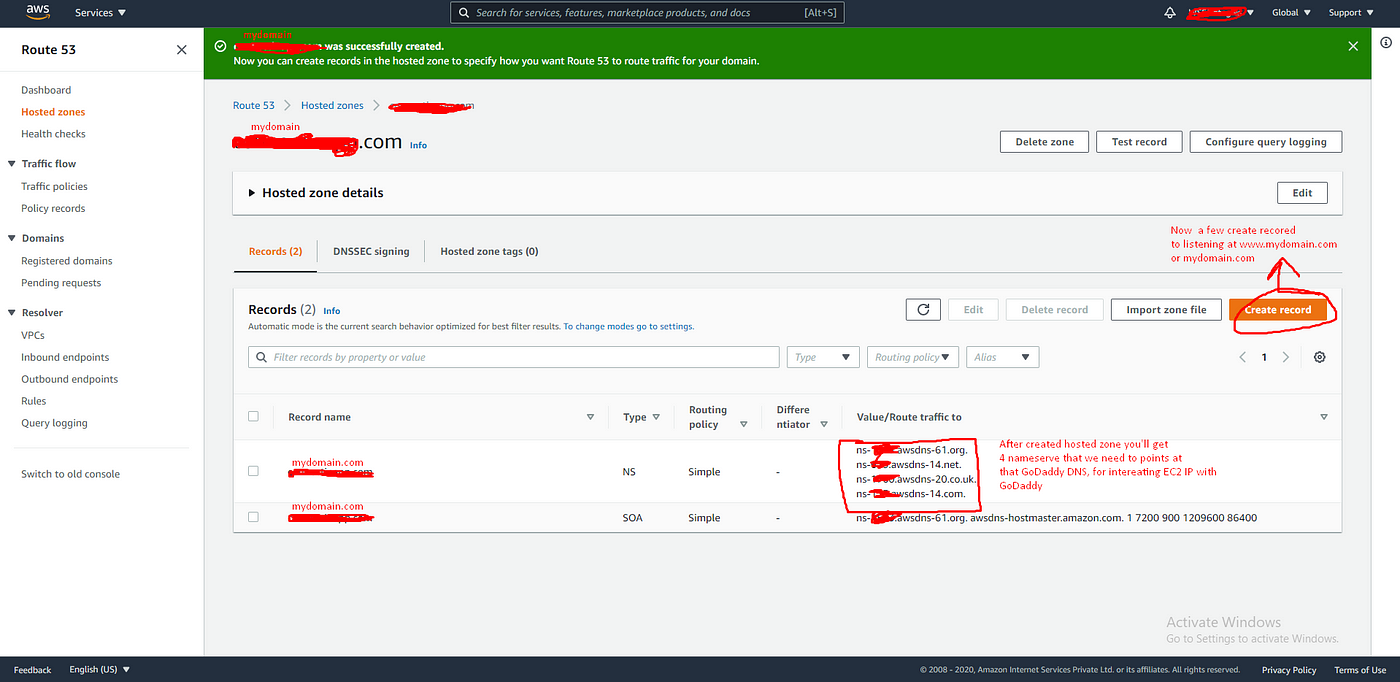Open Privacy Policy footer link
The width and height of the screenshot is (1400, 682).
pos(1289,670)
